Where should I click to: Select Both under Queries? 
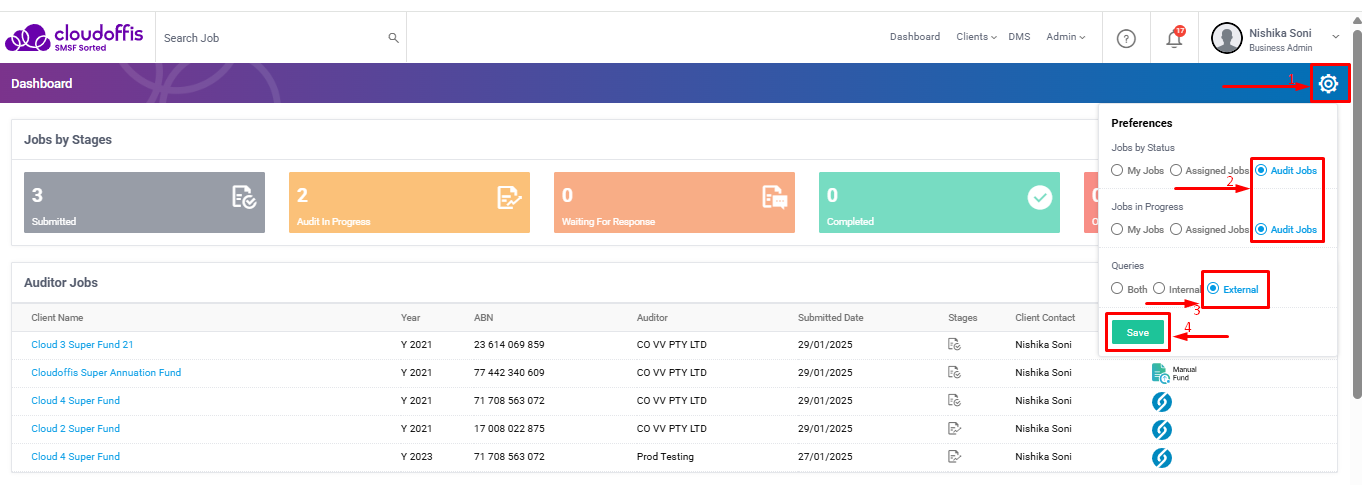point(1117,289)
